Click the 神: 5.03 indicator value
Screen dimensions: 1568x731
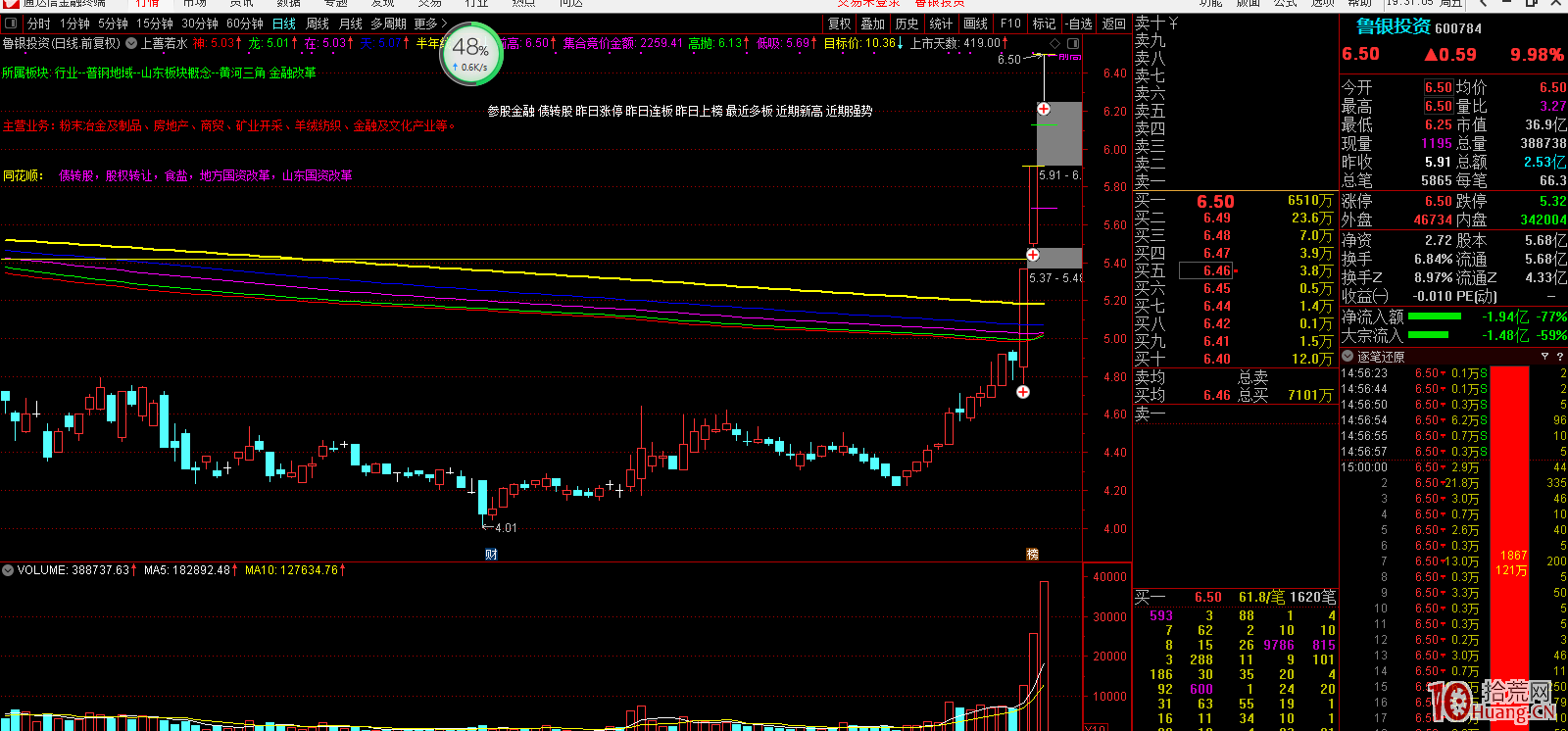(217, 43)
